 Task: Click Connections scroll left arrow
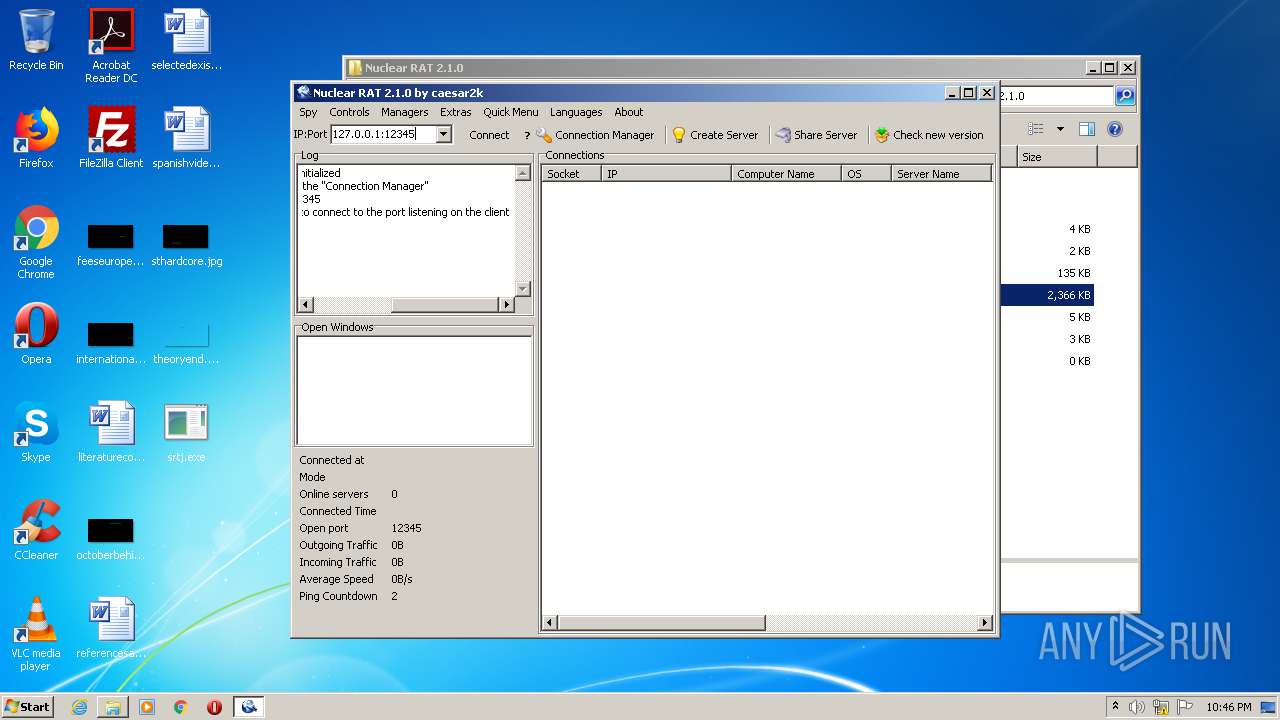(x=549, y=623)
